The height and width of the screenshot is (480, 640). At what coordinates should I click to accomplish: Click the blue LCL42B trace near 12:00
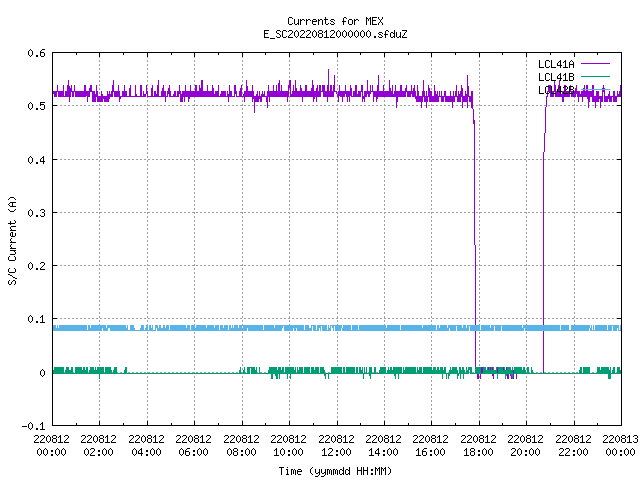point(337,328)
